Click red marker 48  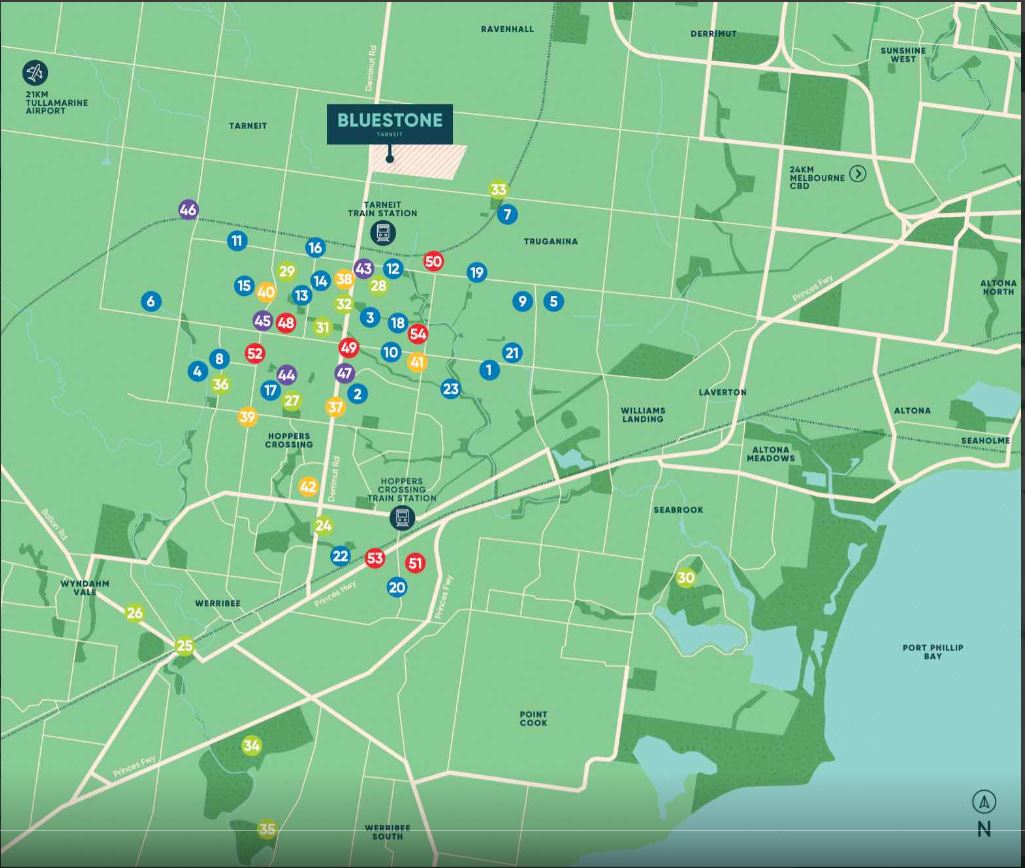tap(286, 322)
